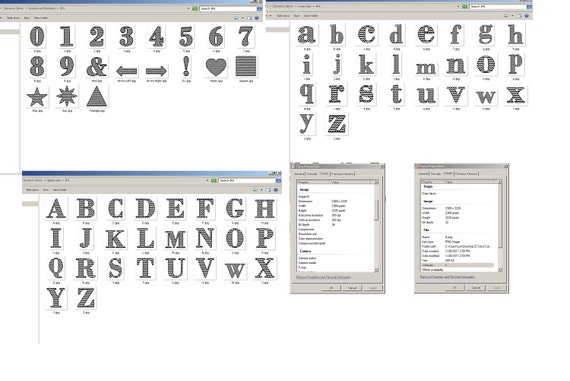Viewport: 570px width, 381px height.
Task: Select the ampersand image thumbnail
Action: point(97,67)
